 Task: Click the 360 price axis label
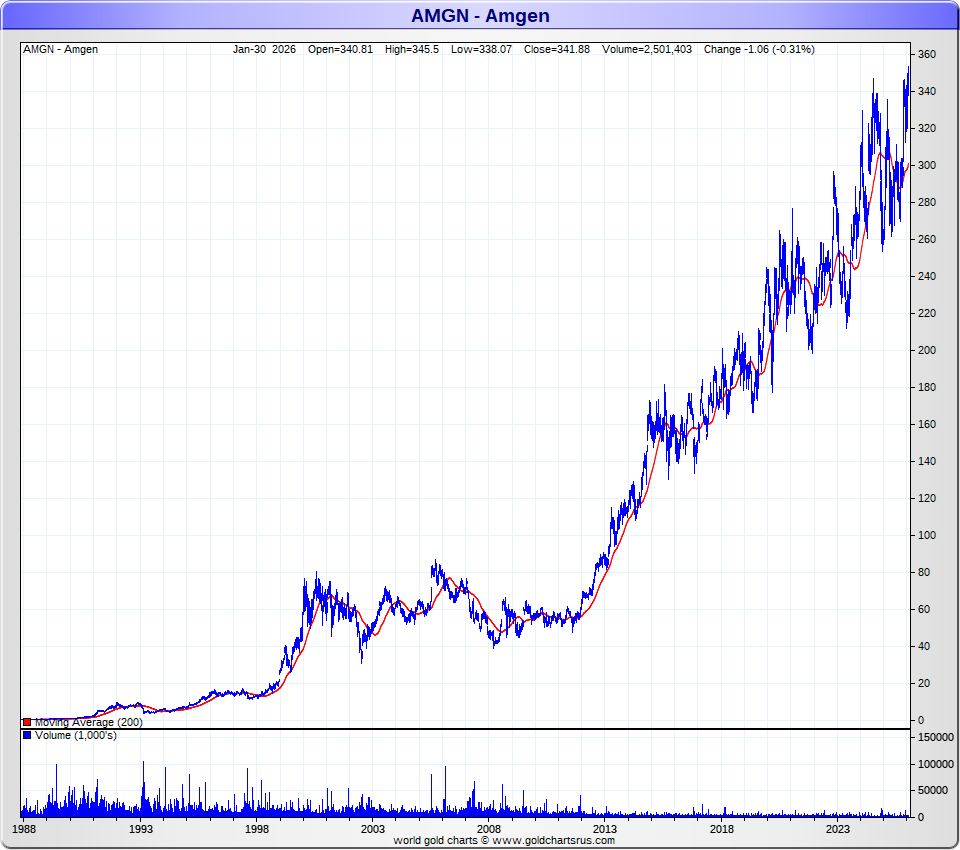coord(927,55)
